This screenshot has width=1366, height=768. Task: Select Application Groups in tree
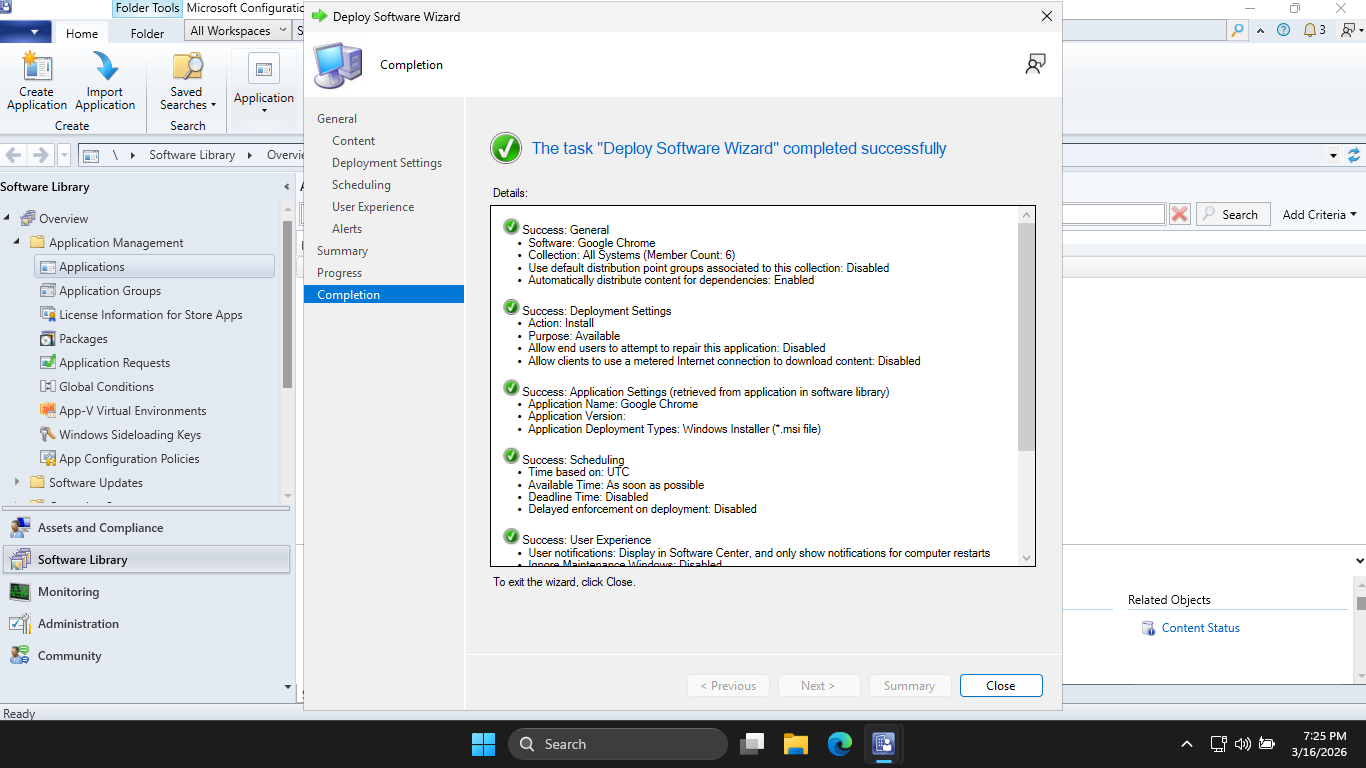coord(110,291)
